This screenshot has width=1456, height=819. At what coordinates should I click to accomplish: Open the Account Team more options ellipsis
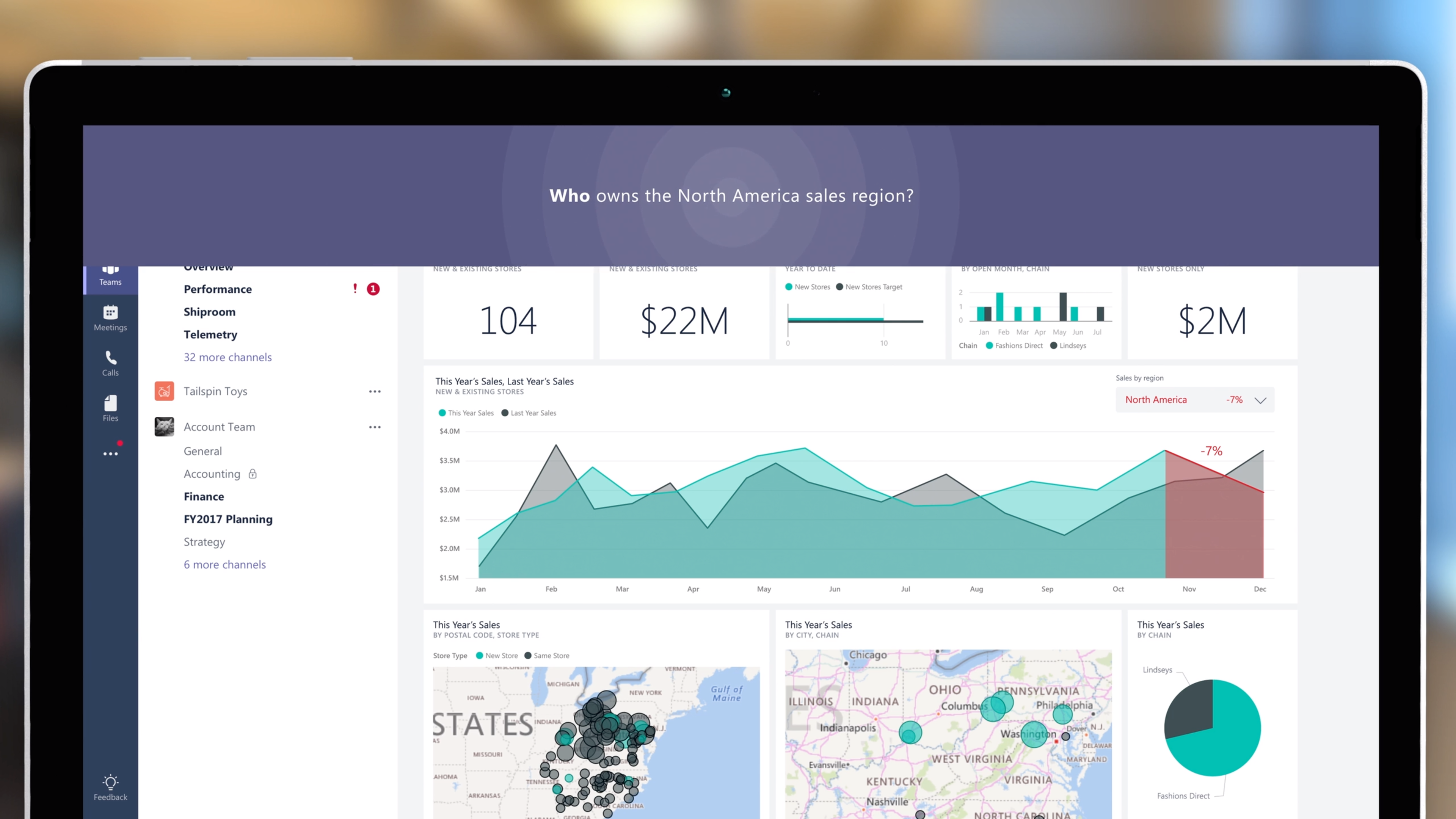point(375,427)
